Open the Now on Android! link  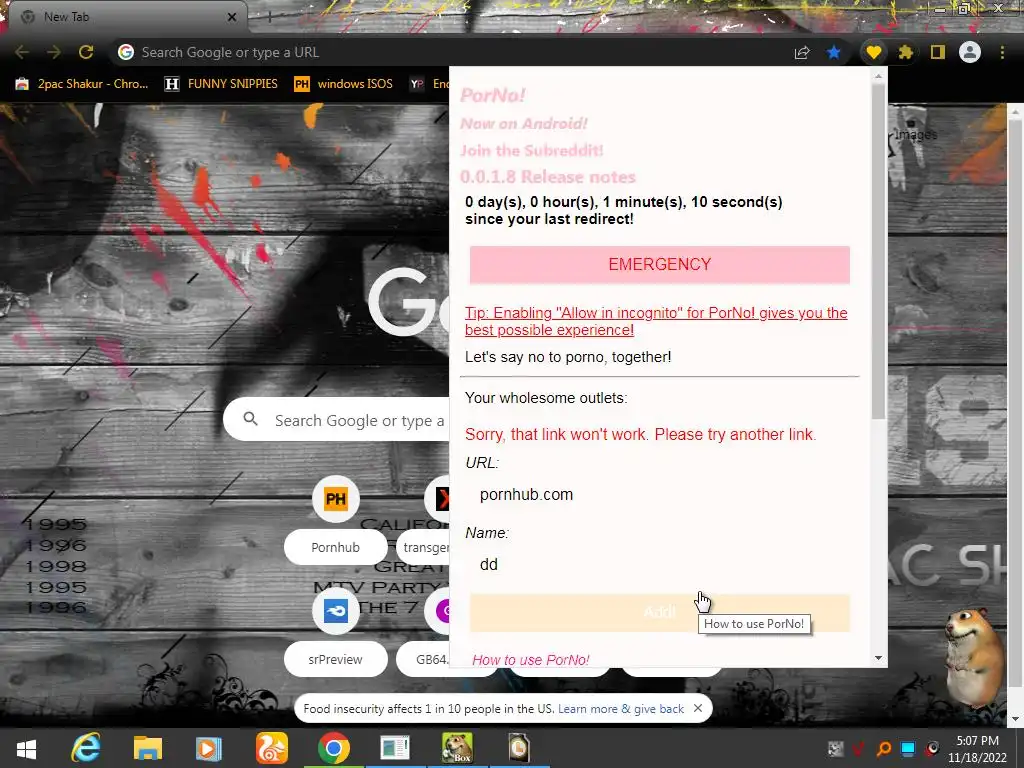tap(524, 123)
